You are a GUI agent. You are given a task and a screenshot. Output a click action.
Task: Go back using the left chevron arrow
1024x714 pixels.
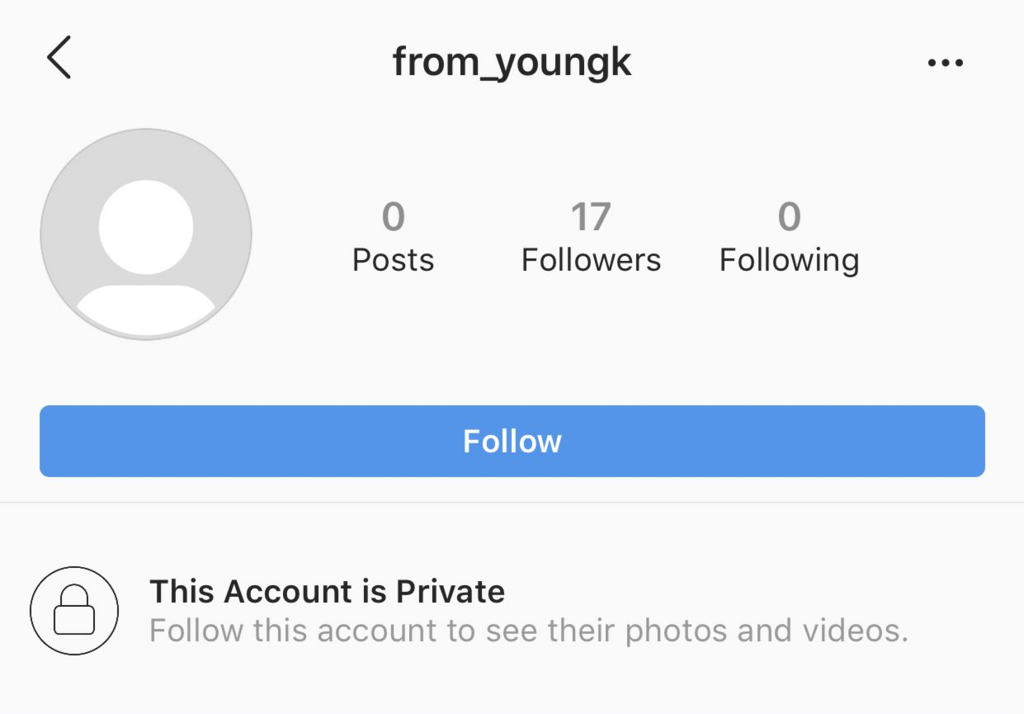tap(59, 57)
